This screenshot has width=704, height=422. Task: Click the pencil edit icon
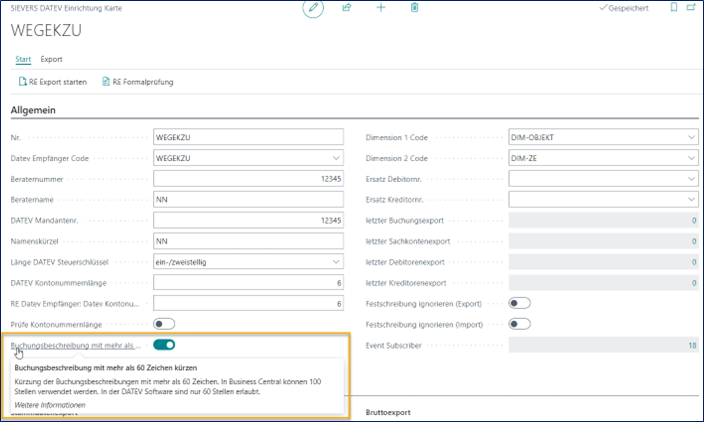[313, 8]
